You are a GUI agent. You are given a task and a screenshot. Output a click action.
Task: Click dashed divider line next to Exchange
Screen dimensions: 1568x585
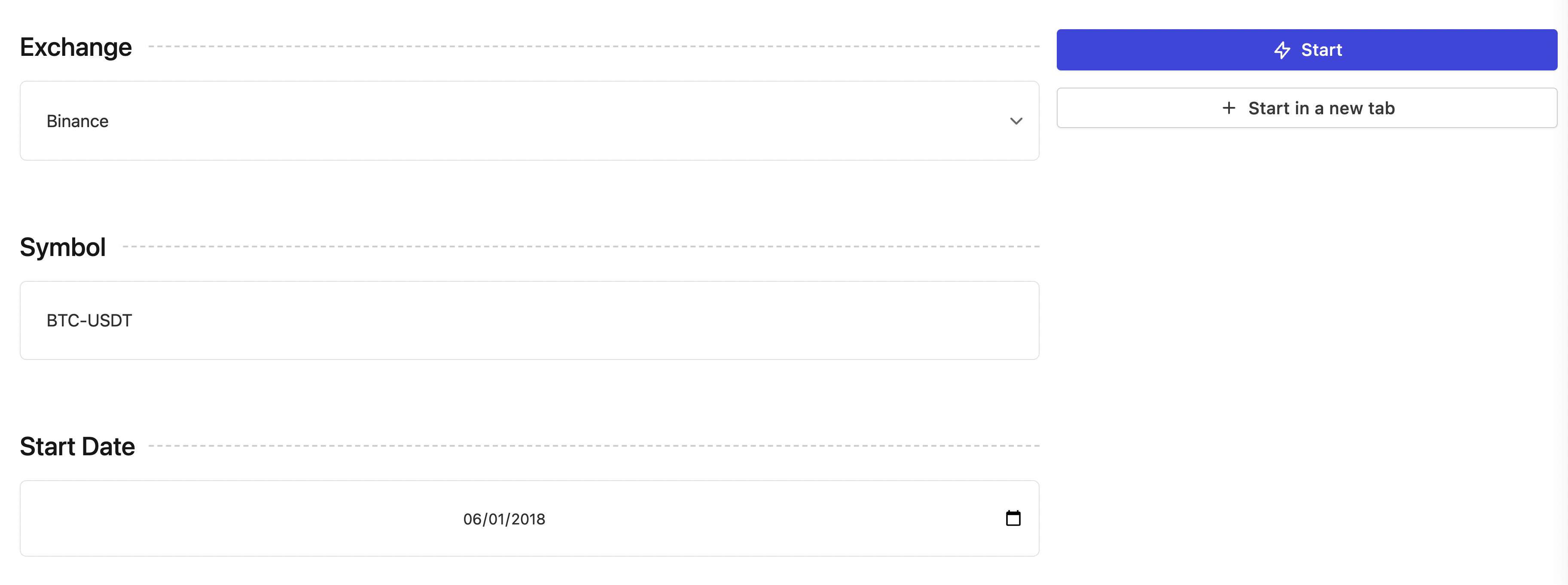(x=594, y=46)
